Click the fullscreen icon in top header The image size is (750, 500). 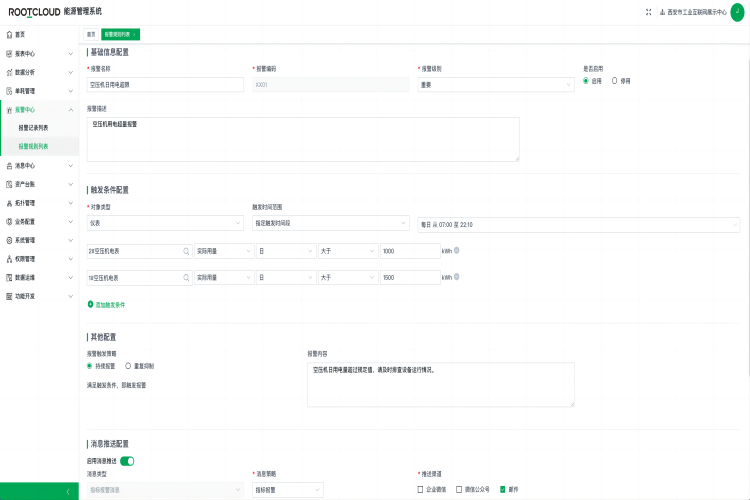[x=648, y=11]
